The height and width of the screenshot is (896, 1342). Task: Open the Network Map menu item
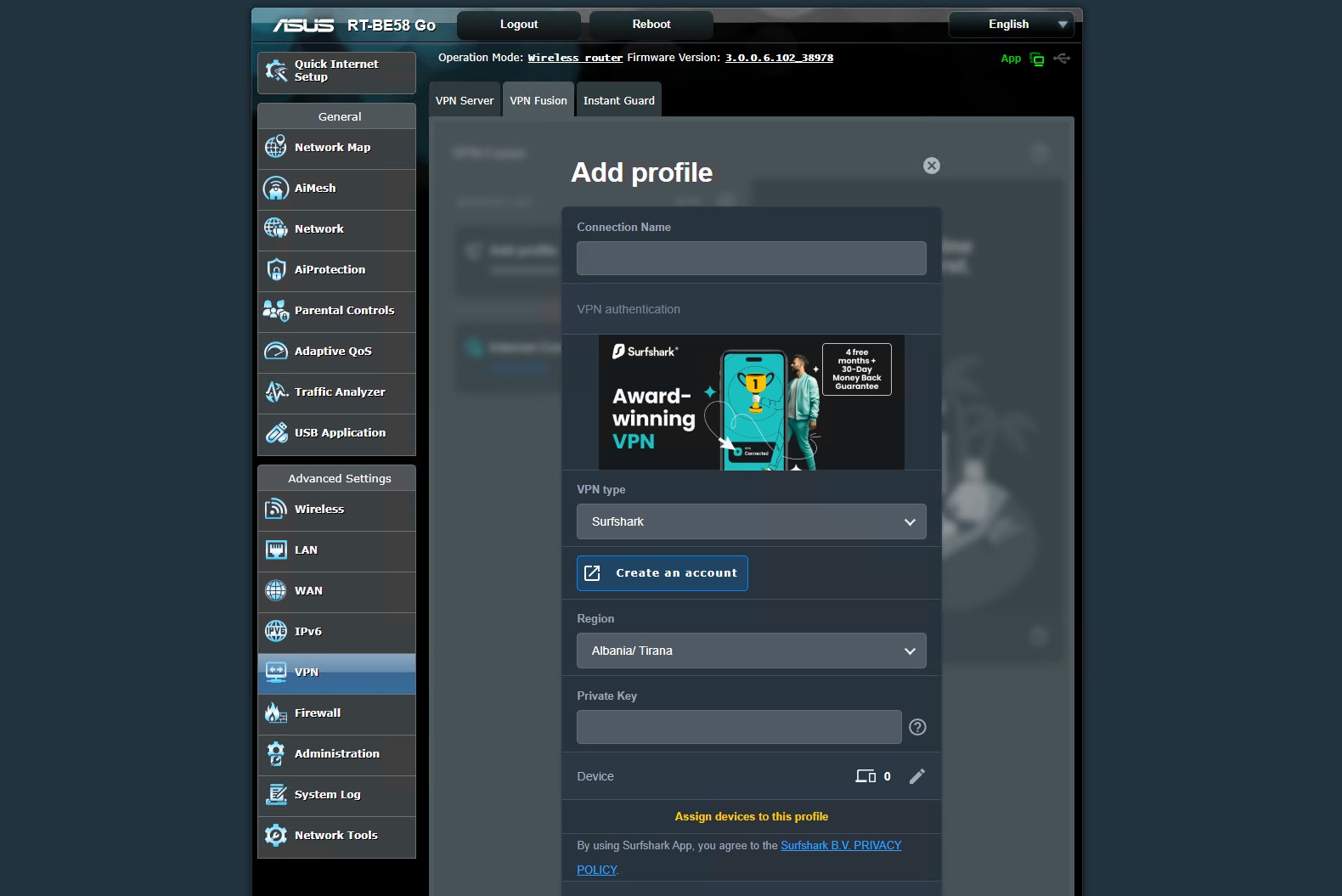[337, 148]
